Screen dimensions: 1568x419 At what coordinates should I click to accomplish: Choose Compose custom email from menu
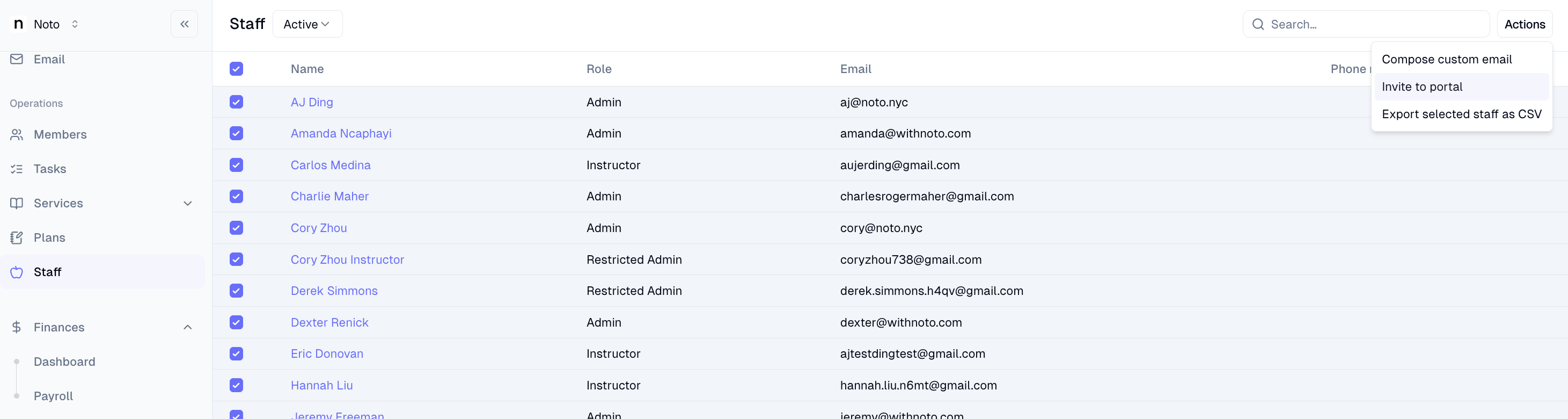pyautogui.click(x=1461, y=59)
